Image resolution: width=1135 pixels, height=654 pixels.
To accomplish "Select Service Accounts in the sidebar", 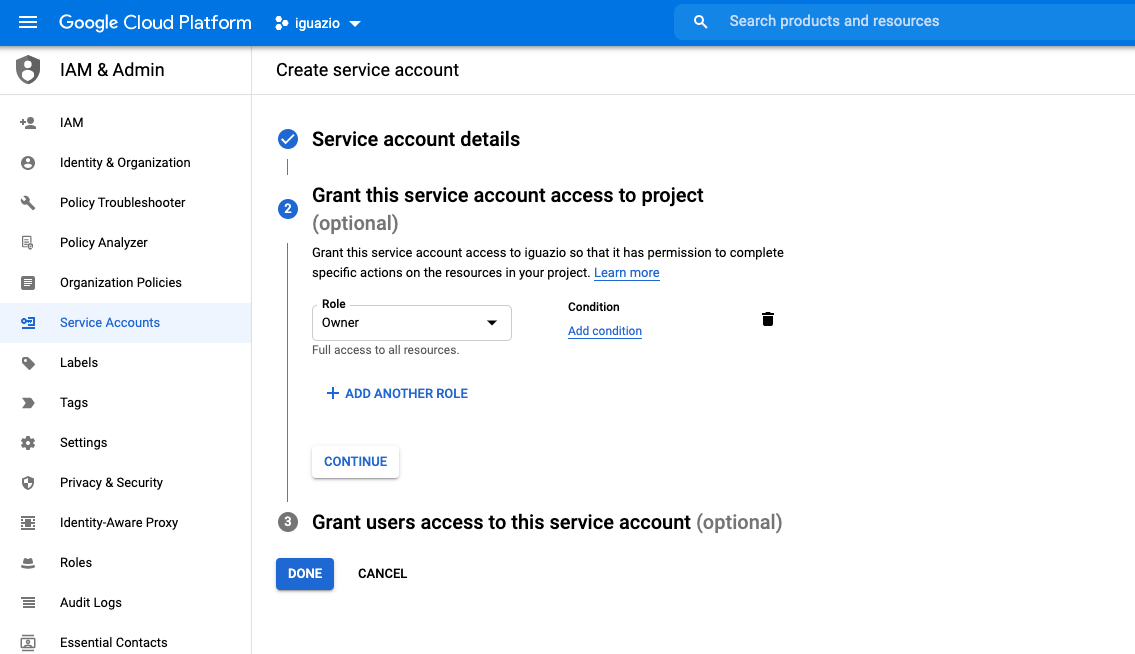I will [110, 322].
